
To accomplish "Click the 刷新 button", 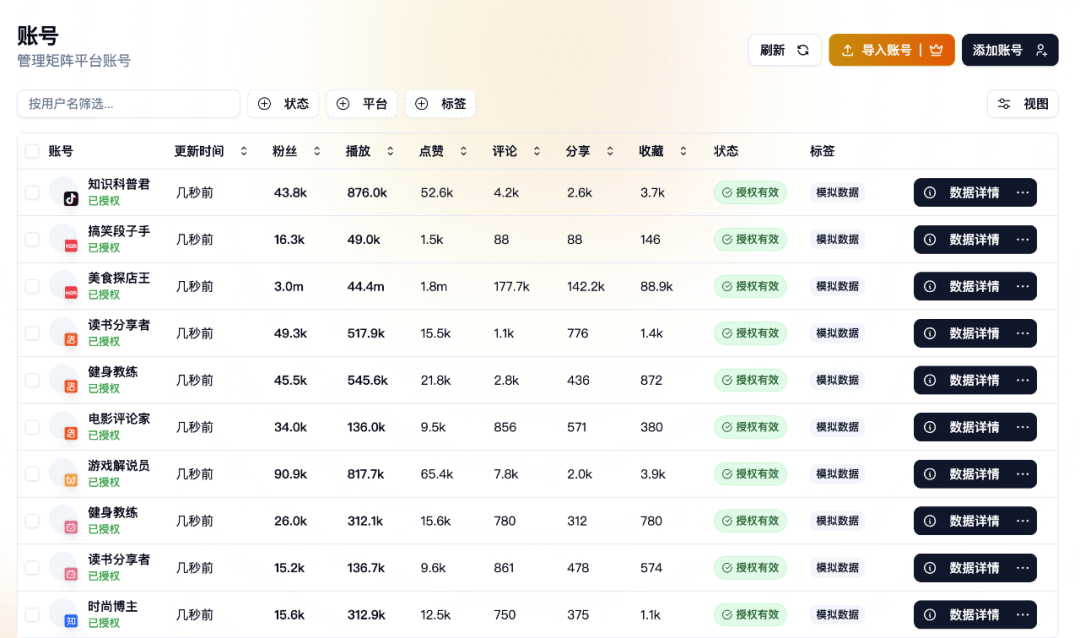I will coord(785,50).
